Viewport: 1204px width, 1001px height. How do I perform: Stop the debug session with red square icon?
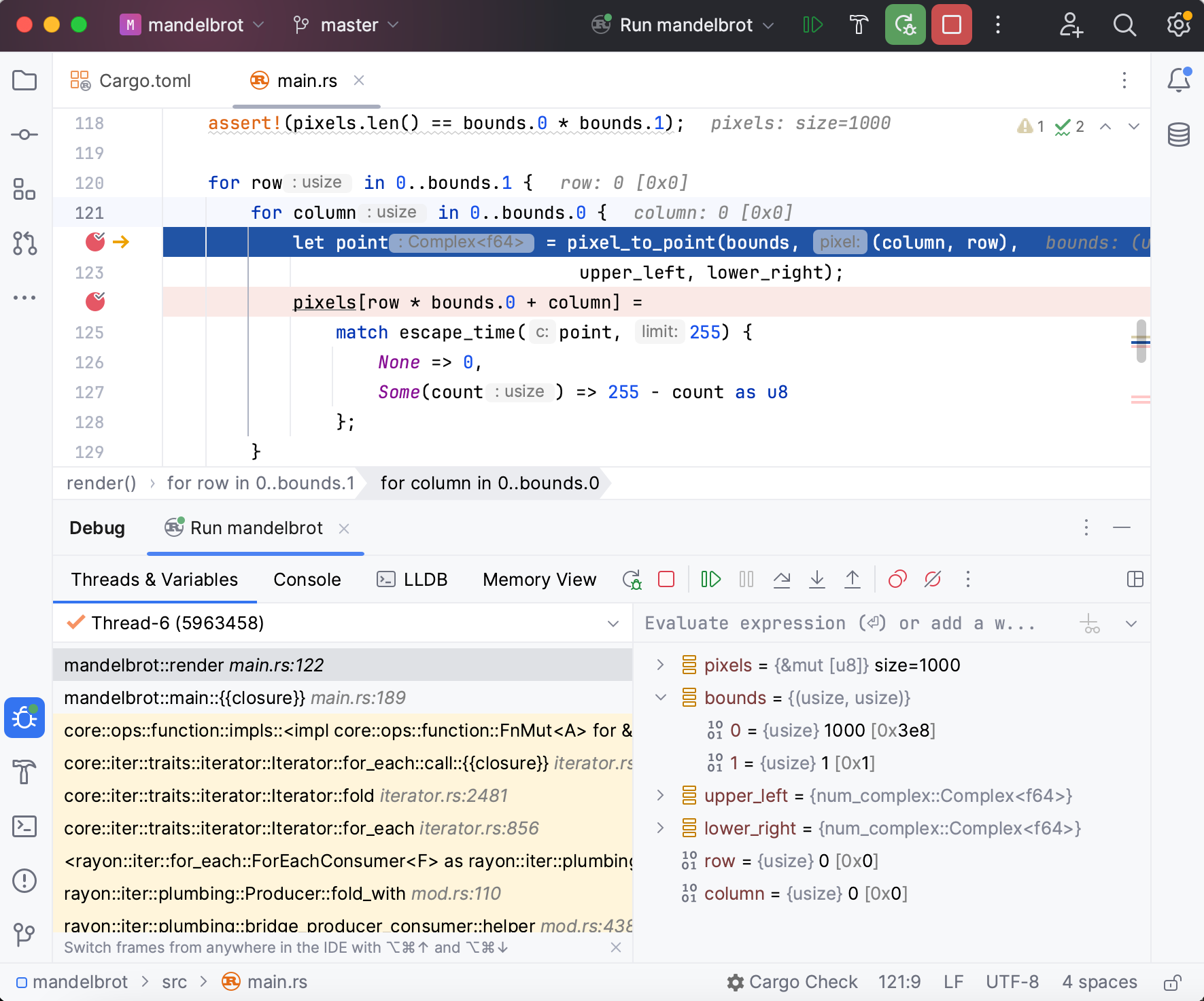point(666,579)
